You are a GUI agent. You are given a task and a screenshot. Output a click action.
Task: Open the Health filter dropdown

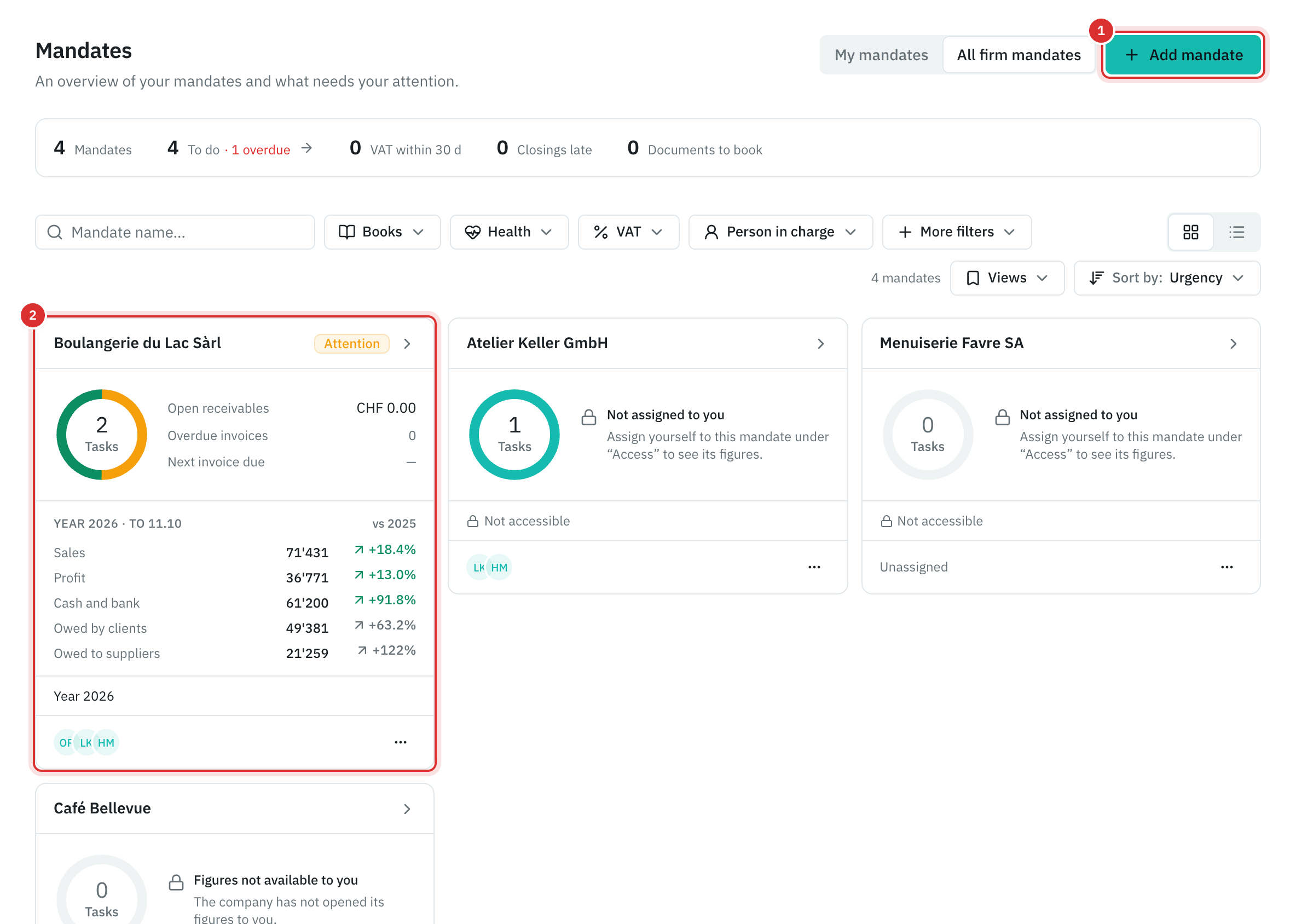pyautogui.click(x=509, y=232)
